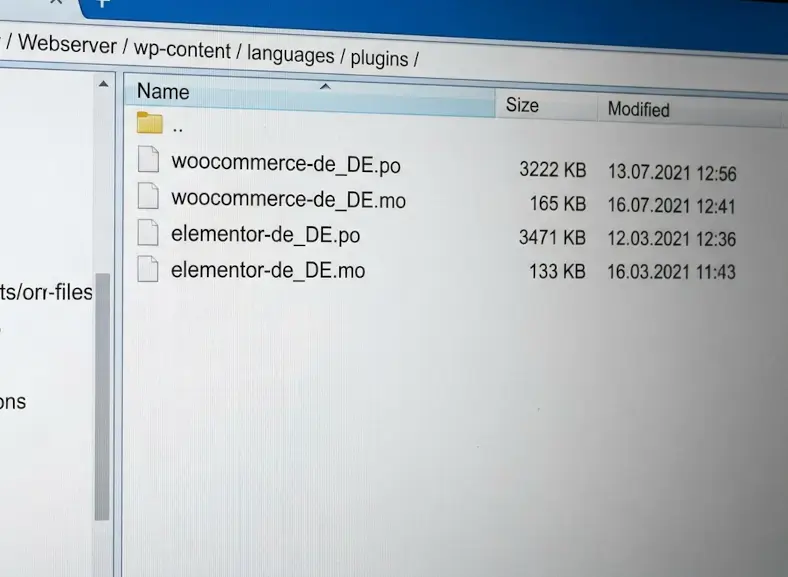
Task: Sort files by Name column header
Action: point(310,95)
